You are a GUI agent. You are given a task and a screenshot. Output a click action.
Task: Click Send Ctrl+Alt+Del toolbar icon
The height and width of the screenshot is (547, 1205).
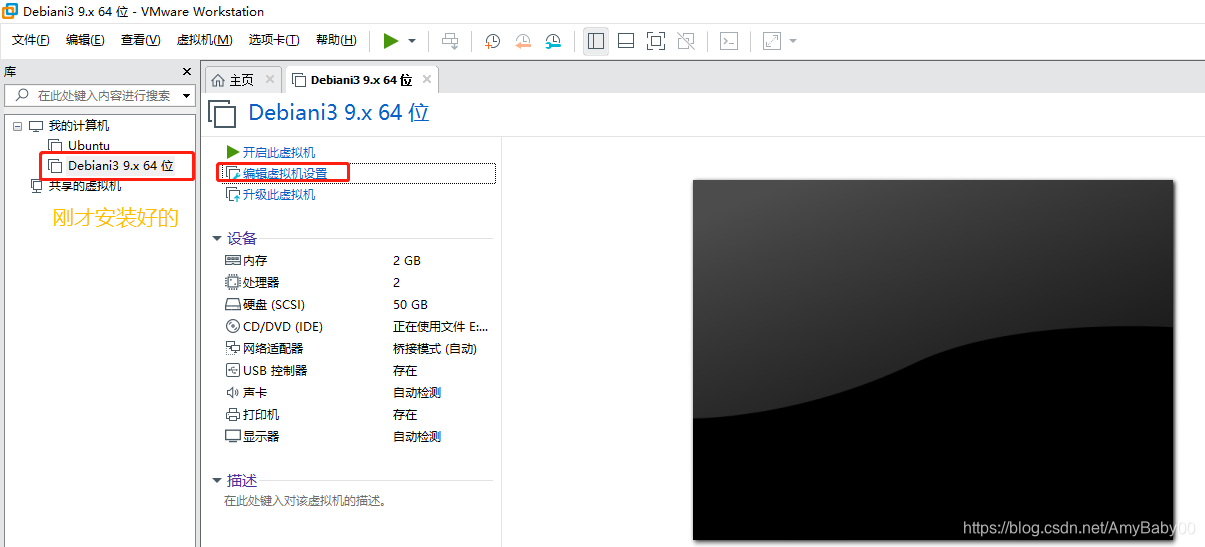(451, 41)
